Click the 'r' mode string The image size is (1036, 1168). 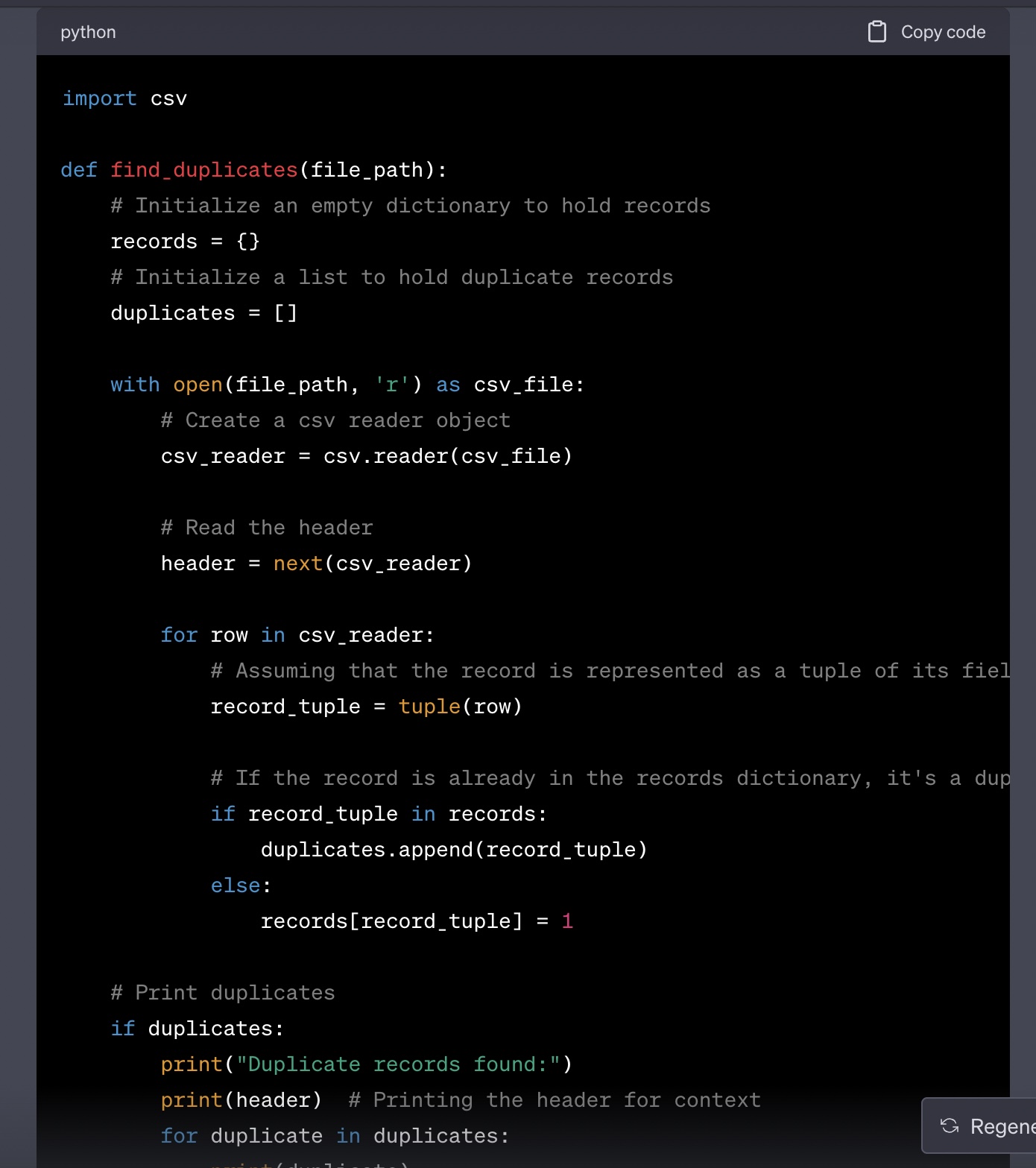tap(391, 385)
